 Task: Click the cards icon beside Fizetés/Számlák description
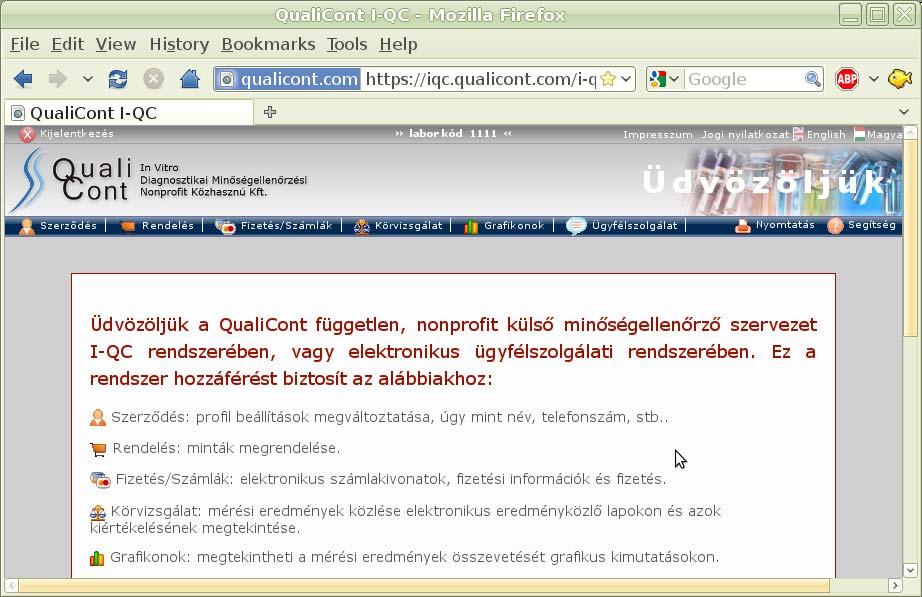click(100, 480)
